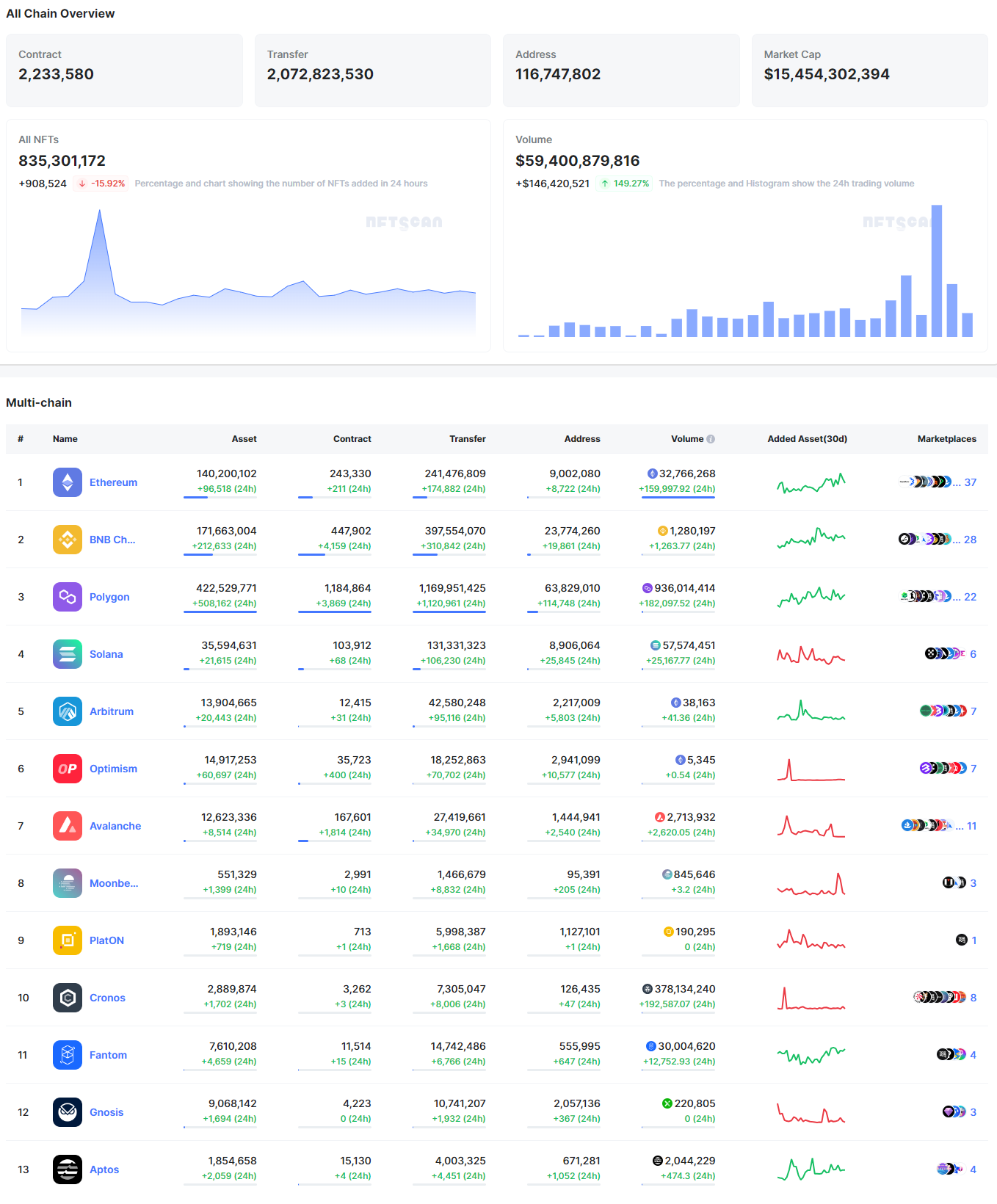This screenshot has width=997, height=1204.
Task: Open the PlatON chain link
Action: pos(106,940)
